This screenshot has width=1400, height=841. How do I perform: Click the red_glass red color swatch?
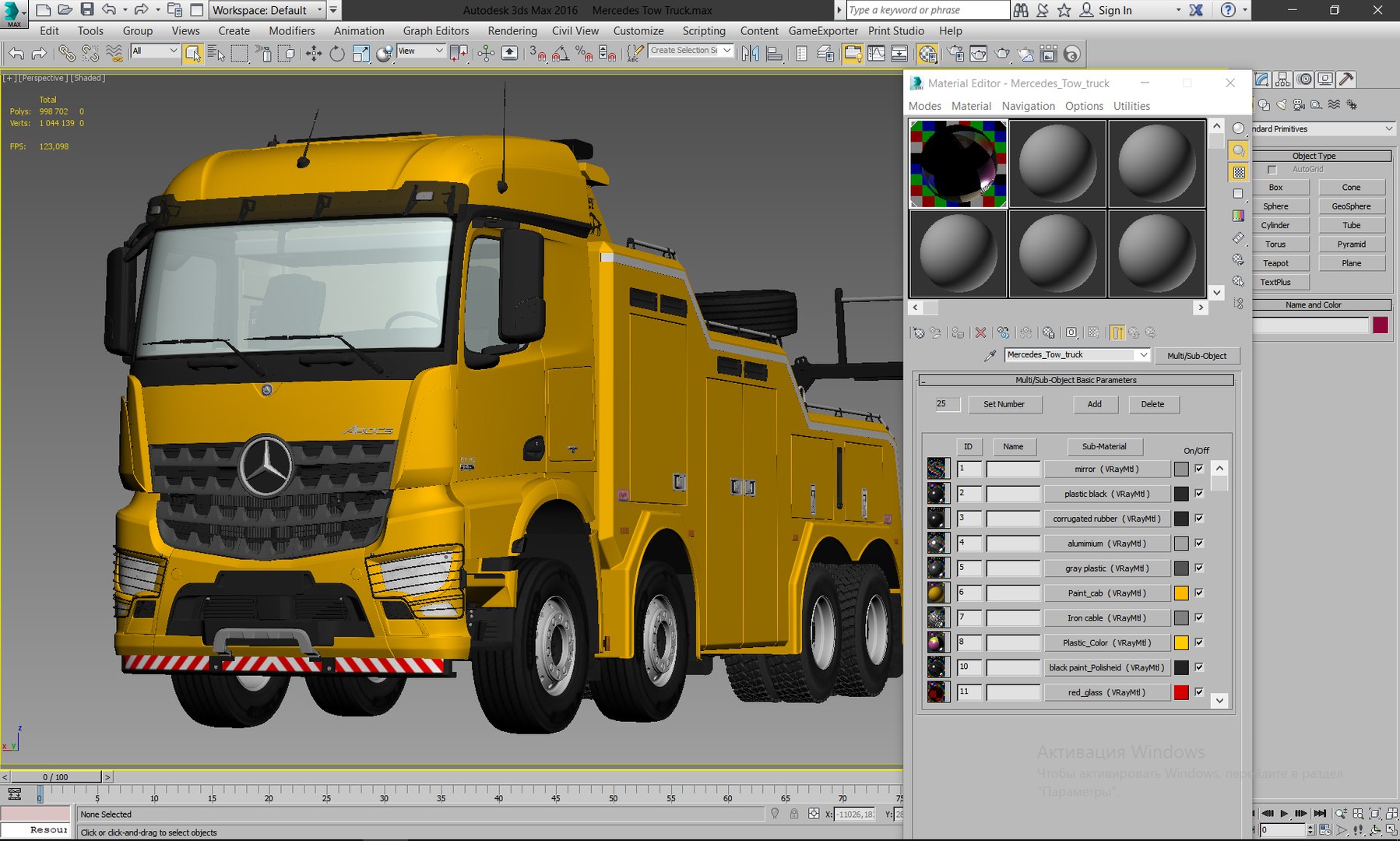[1181, 692]
